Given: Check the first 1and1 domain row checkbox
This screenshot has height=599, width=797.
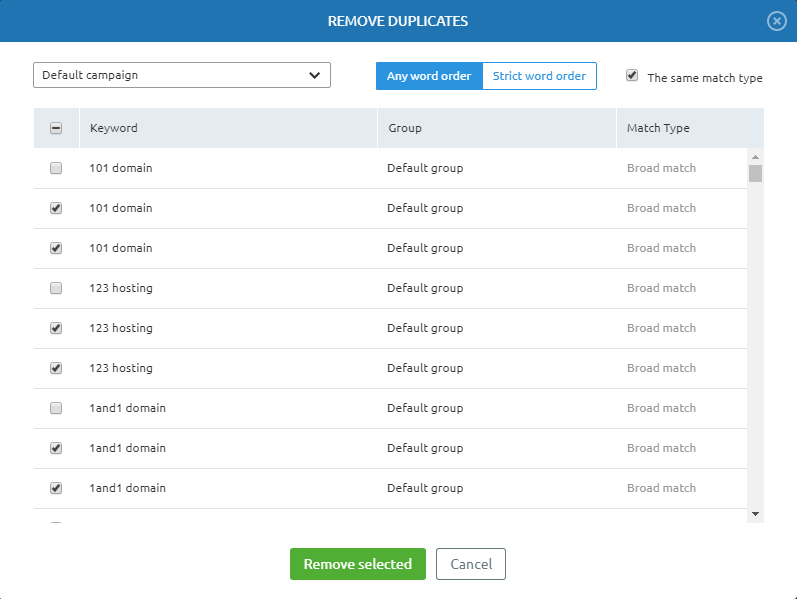Looking at the screenshot, I should click(x=56, y=408).
